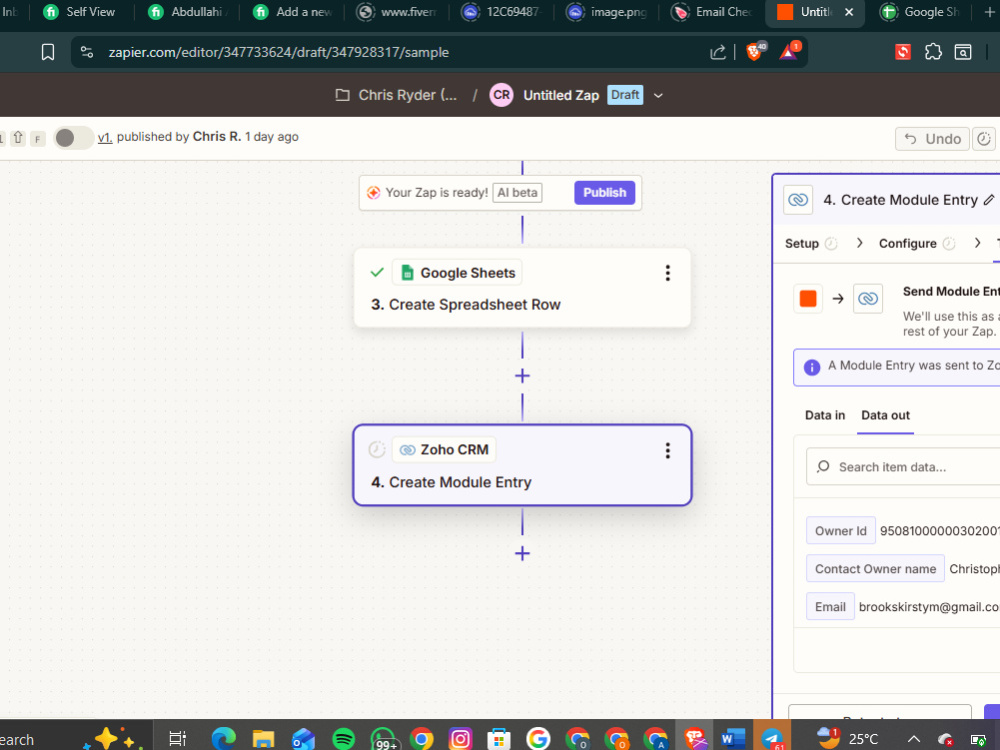Add step between Google Sheets and Zoho CRM
The width and height of the screenshot is (1000, 750).
pos(522,376)
